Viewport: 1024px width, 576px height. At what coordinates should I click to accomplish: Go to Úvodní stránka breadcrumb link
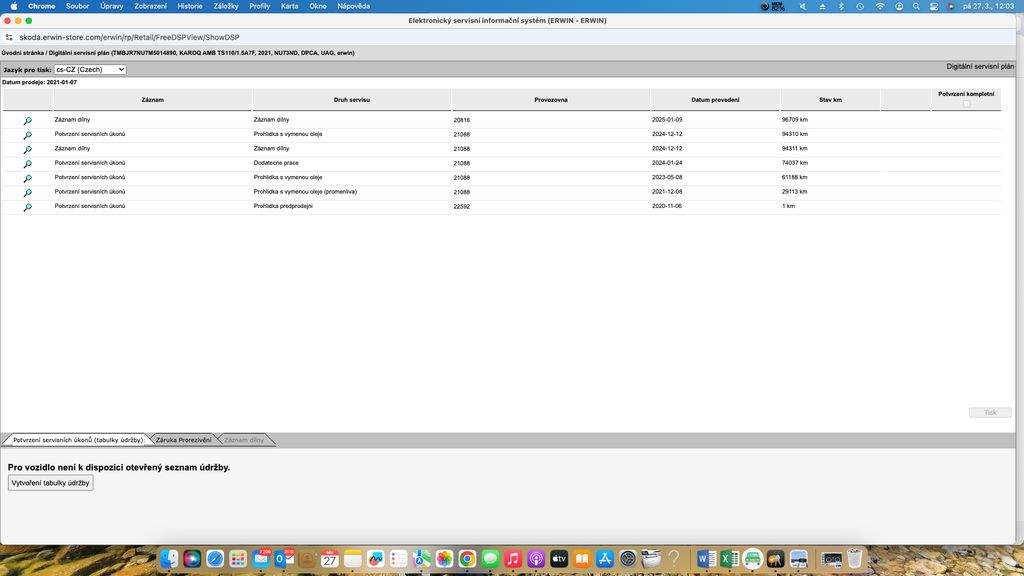click(23, 52)
